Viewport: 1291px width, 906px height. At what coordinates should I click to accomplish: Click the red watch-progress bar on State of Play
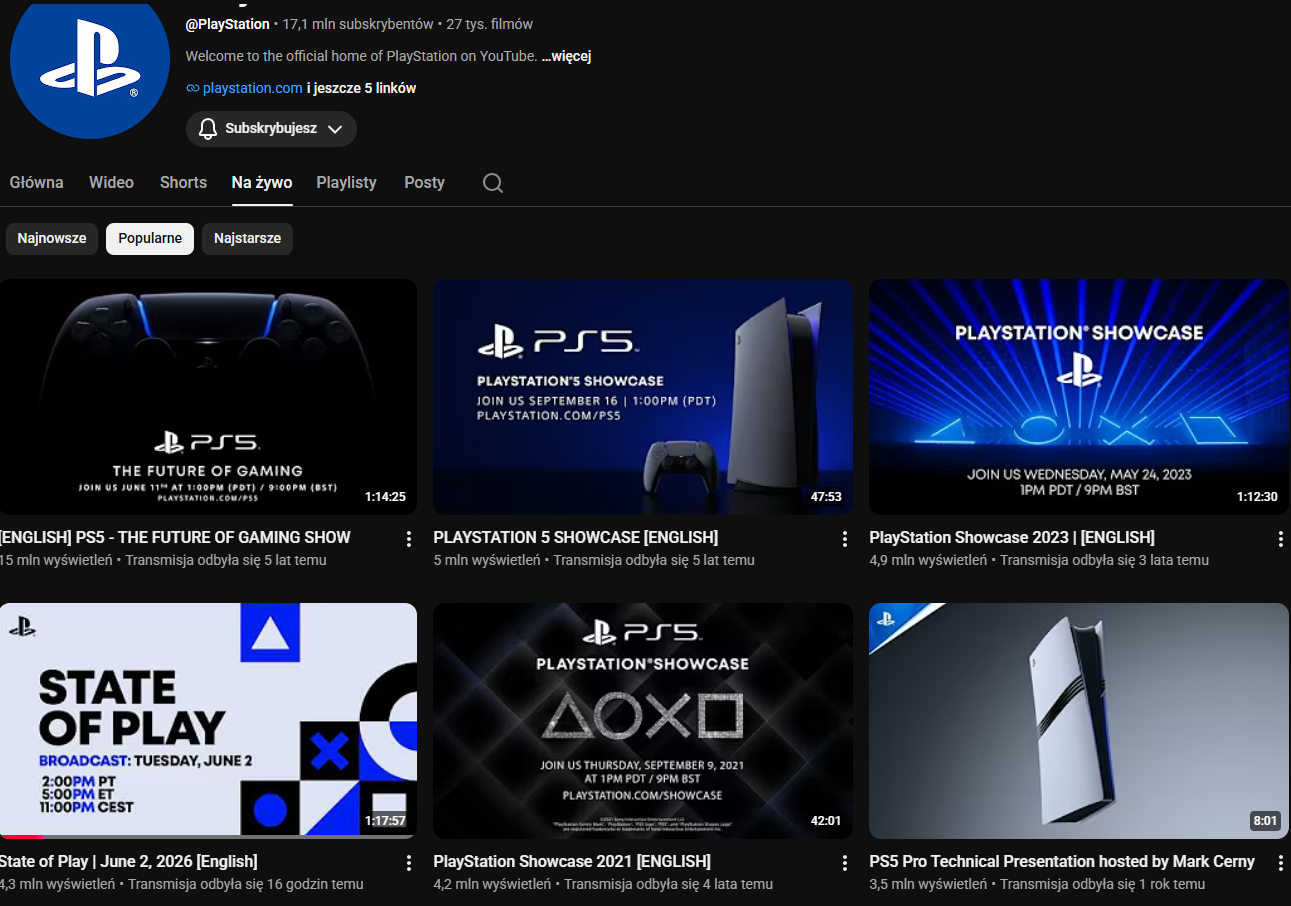pyautogui.click(x=21, y=837)
